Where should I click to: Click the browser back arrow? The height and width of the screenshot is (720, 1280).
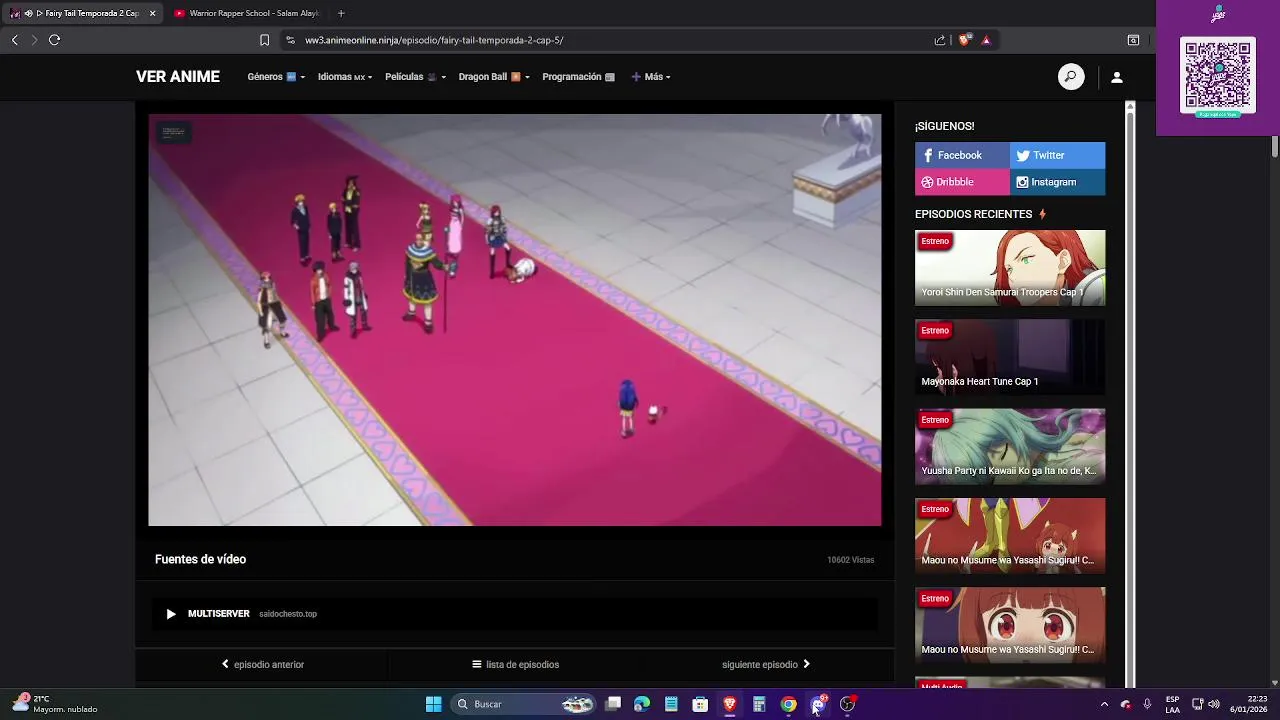click(15, 40)
